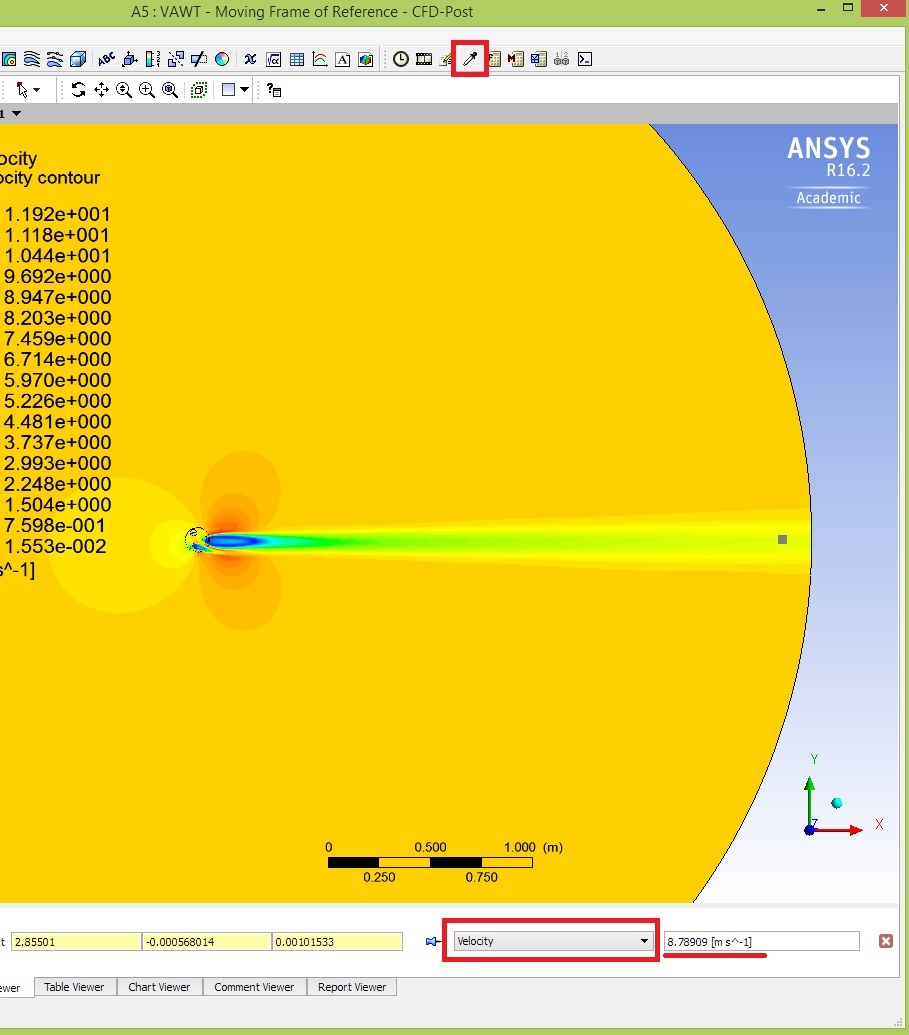Click the probe Z coordinate field 0.00101533

[337, 942]
